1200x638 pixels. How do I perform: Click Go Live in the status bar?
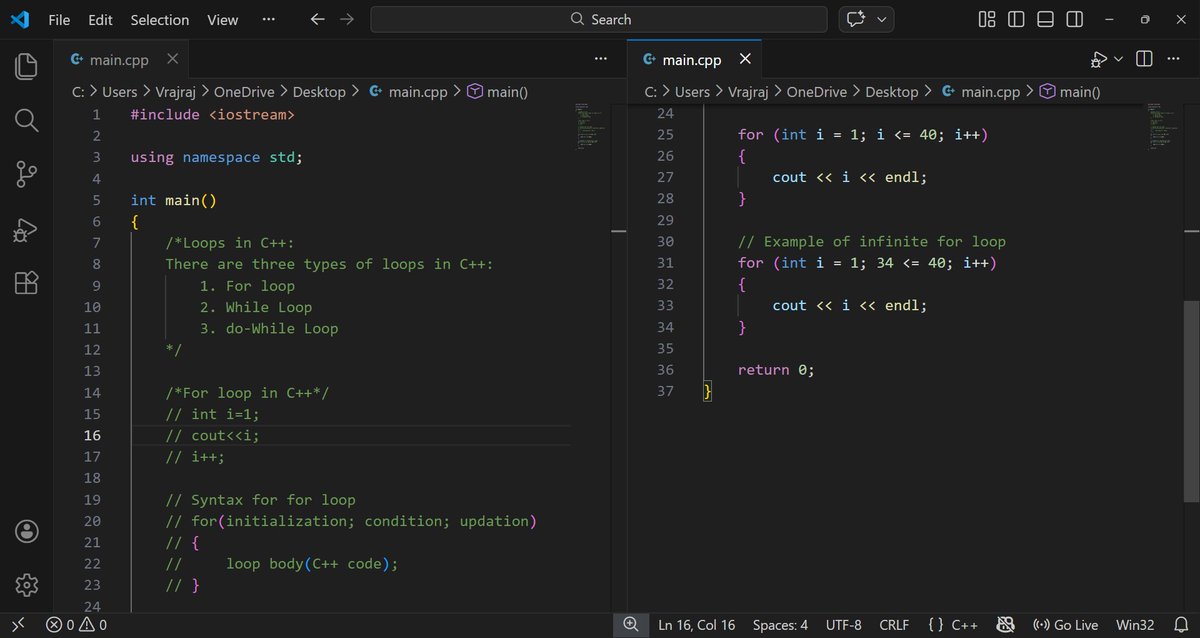click(x=1065, y=625)
